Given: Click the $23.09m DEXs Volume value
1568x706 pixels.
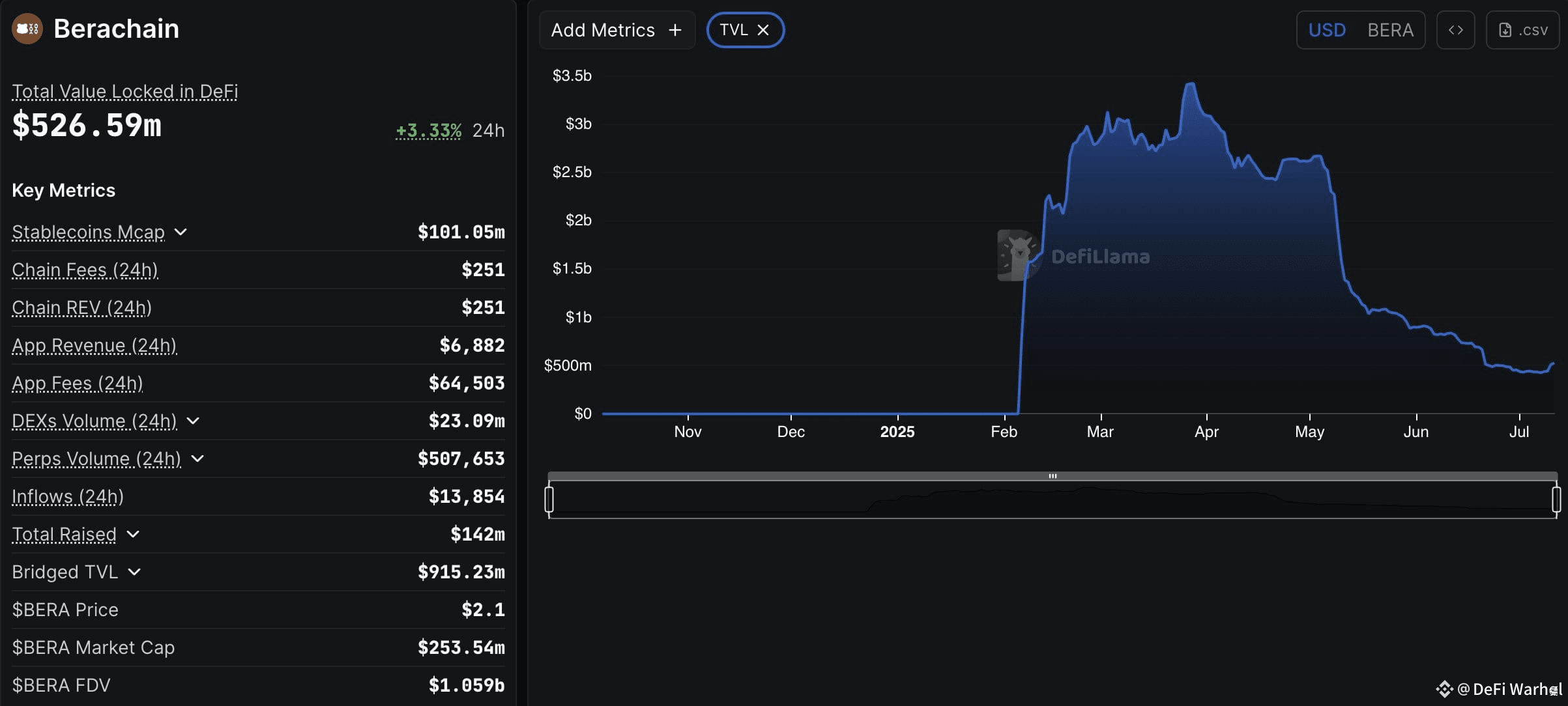Looking at the screenshot, I should 467,421.
